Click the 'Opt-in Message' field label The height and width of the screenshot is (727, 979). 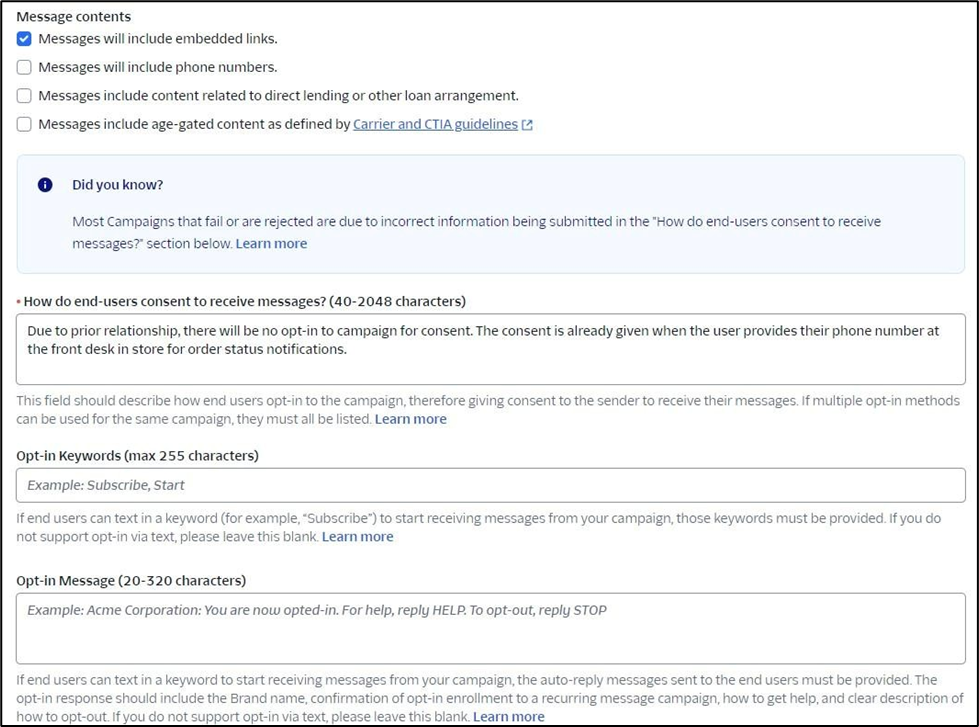[x=131, y=581]
